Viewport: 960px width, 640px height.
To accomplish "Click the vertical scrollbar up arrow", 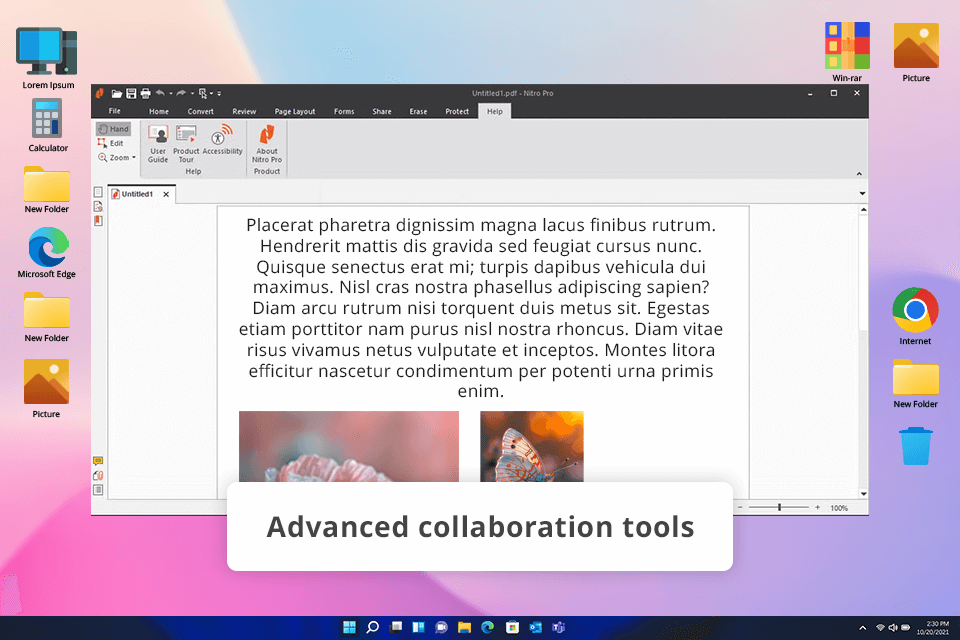I will tap(863, 209).
